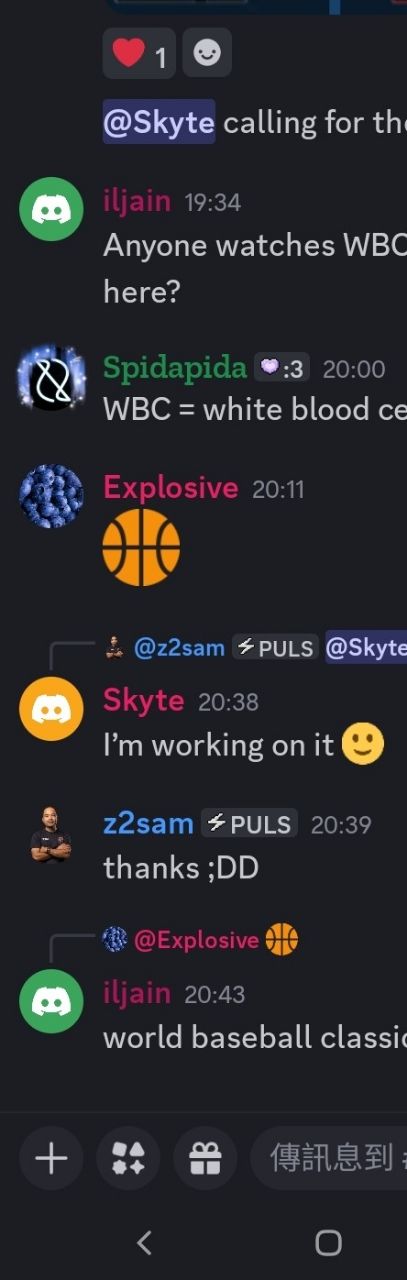Image resolution: width=407 pixels, height=1280 pixels.
Task: Tap the smiley emoji in Skyte's message
Action: tap(363, 744)
